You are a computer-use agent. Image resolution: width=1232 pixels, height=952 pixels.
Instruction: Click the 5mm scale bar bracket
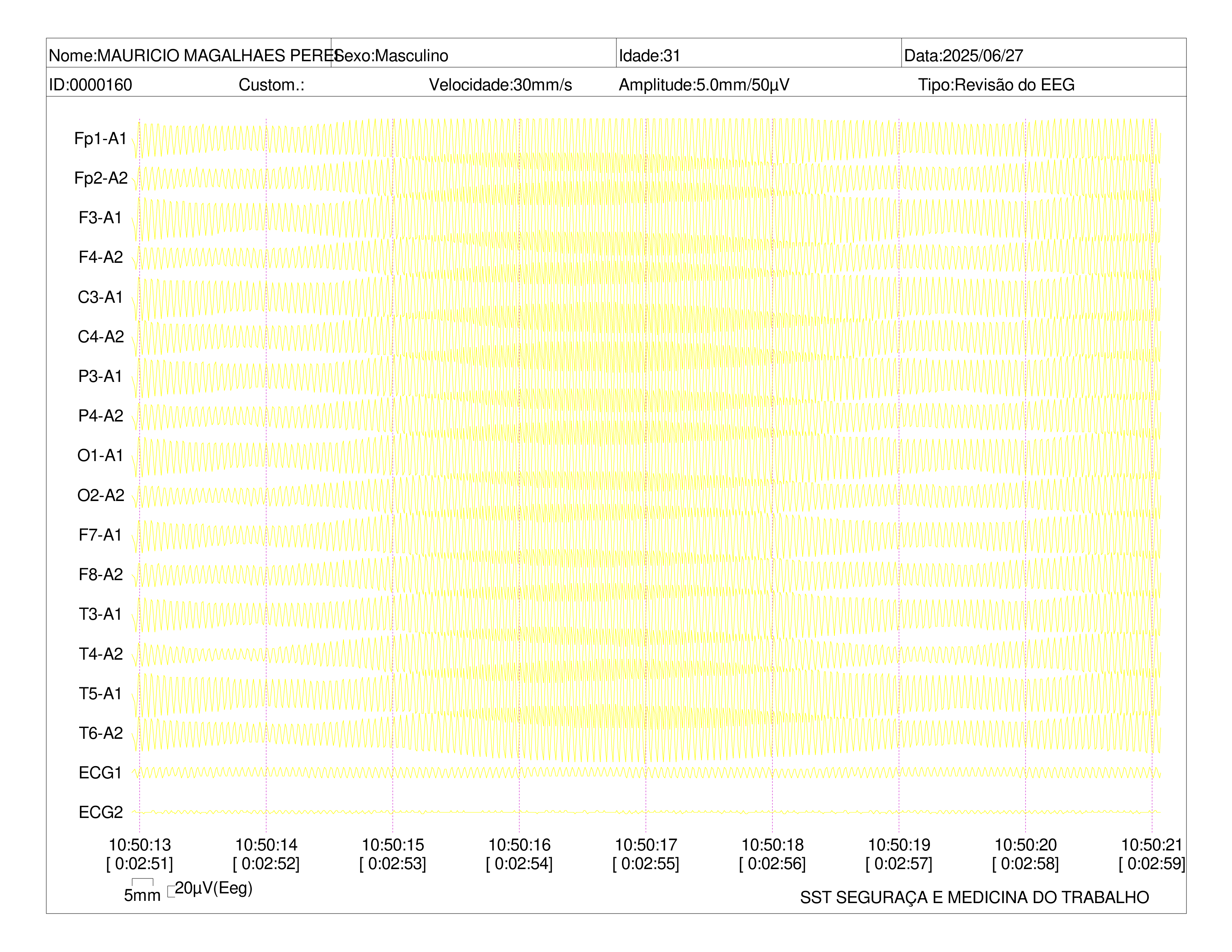[x=143, y=883]
